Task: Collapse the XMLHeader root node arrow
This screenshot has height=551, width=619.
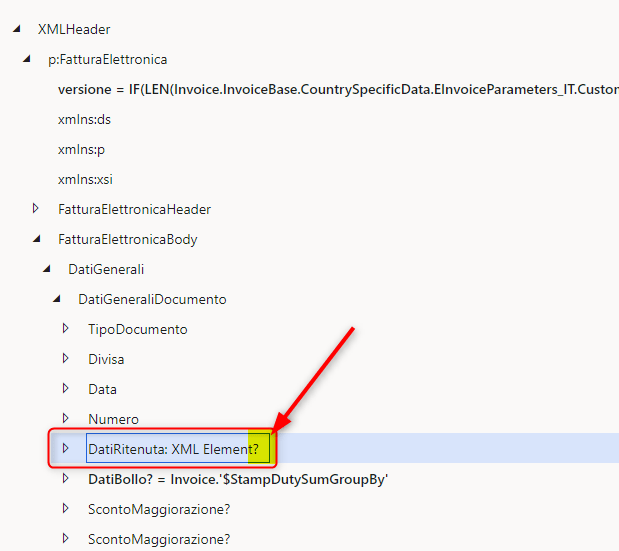Action: 17,30
